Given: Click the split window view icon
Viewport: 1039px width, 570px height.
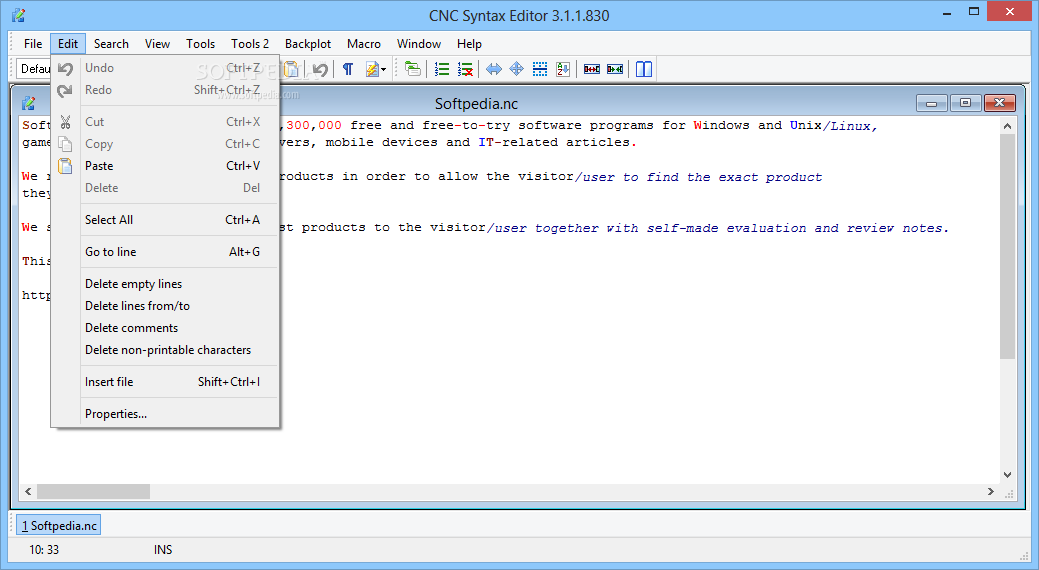Looking at the screenshot, I should coord(644,69).
